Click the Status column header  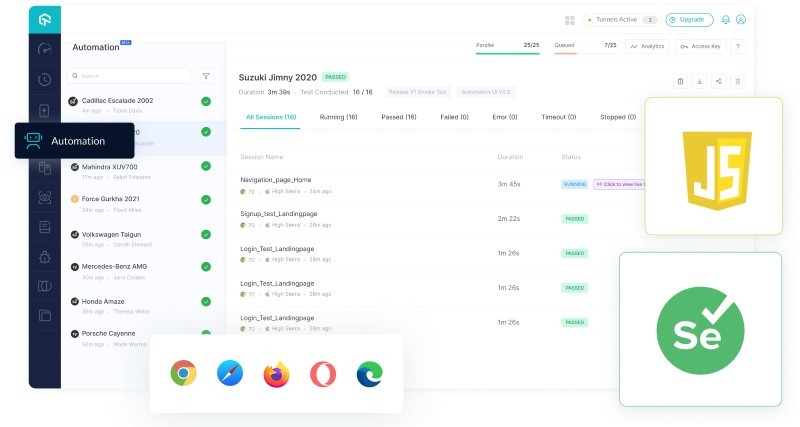click(571, 157)
